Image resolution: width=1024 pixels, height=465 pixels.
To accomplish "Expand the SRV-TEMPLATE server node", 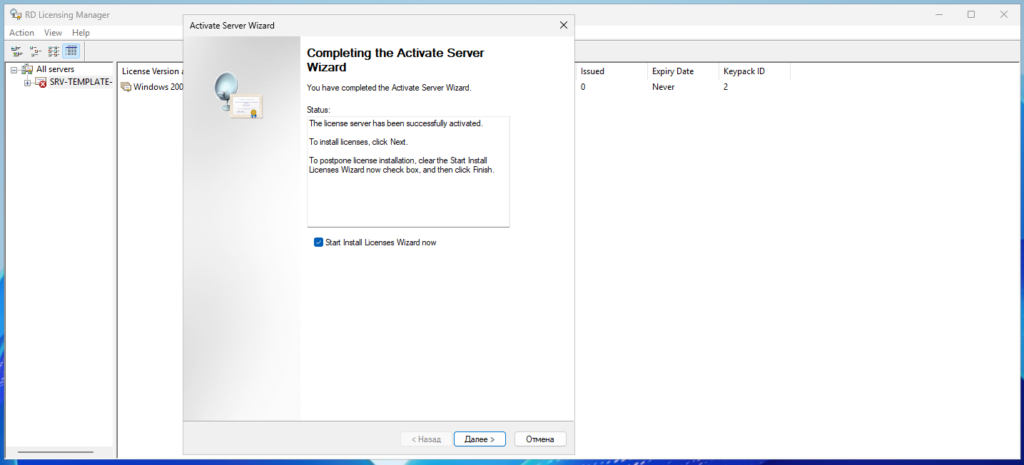I will point(27,82).
